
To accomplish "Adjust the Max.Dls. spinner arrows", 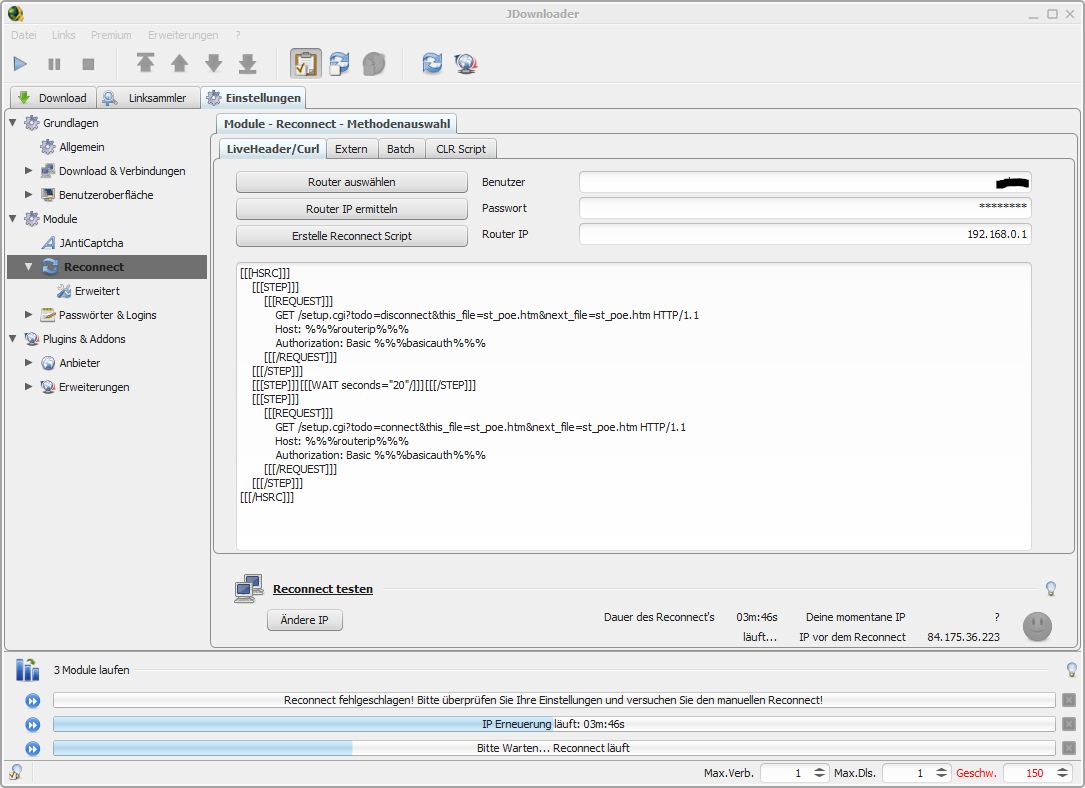I will [941, 773].
